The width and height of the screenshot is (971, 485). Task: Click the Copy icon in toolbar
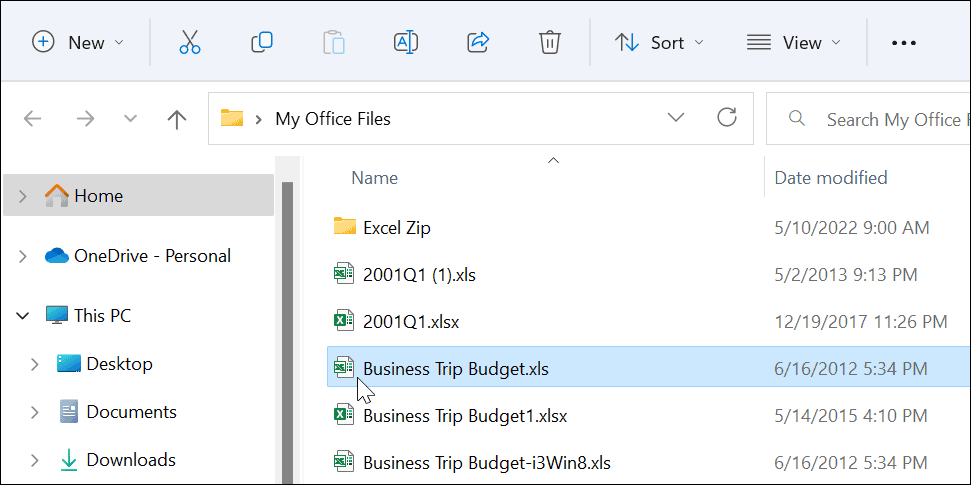pos(262,43)
